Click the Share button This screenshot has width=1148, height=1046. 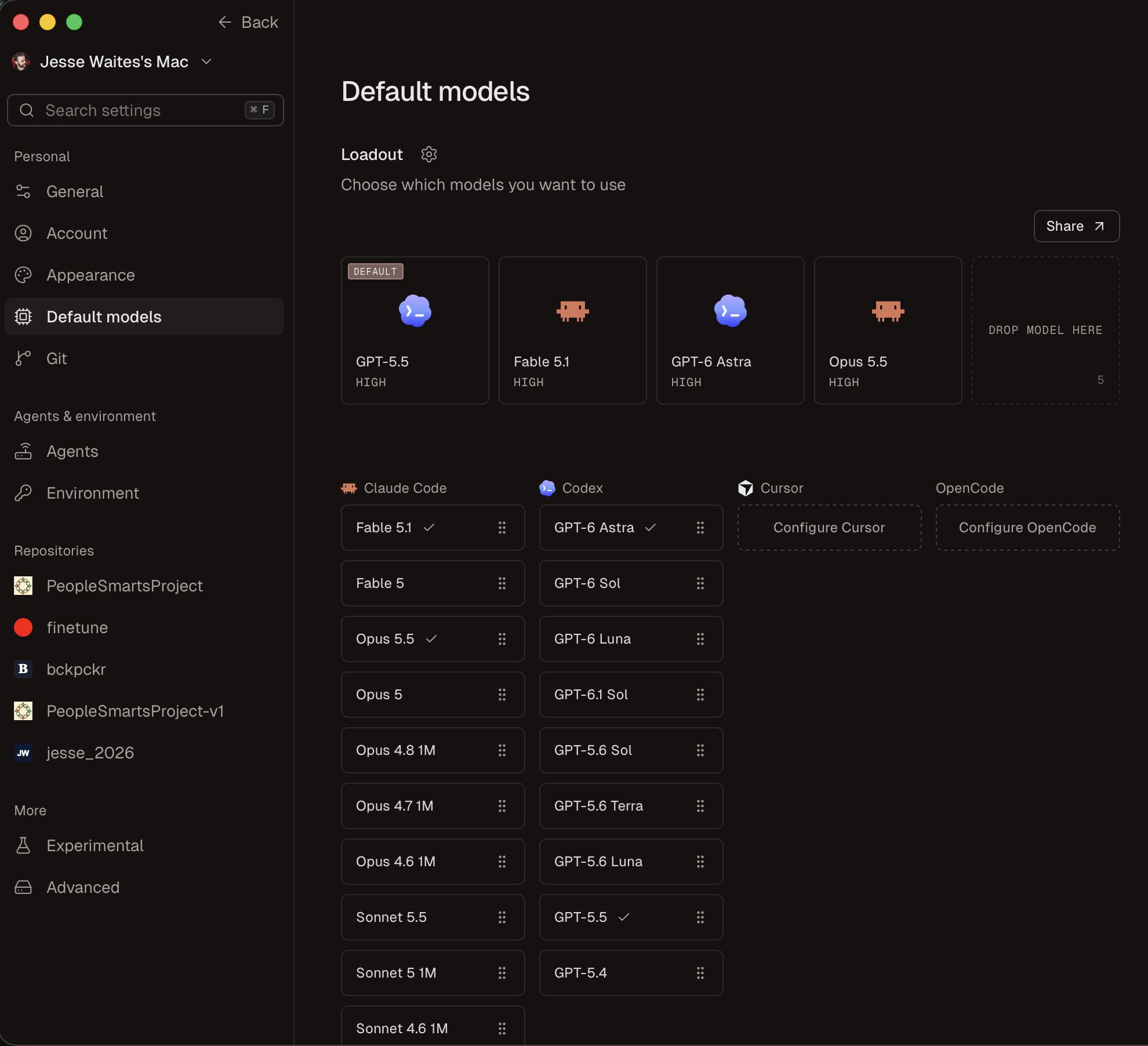(x=1076, y=226)
